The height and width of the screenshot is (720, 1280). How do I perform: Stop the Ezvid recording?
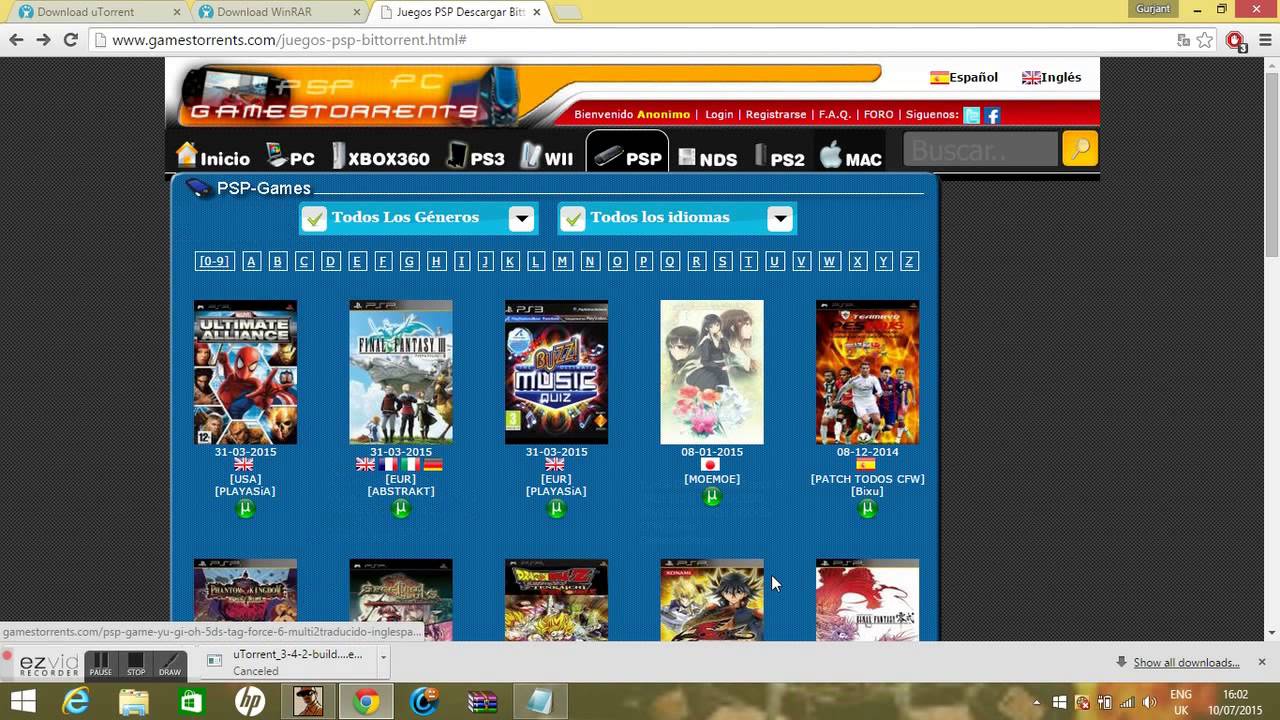click(136, 664)
